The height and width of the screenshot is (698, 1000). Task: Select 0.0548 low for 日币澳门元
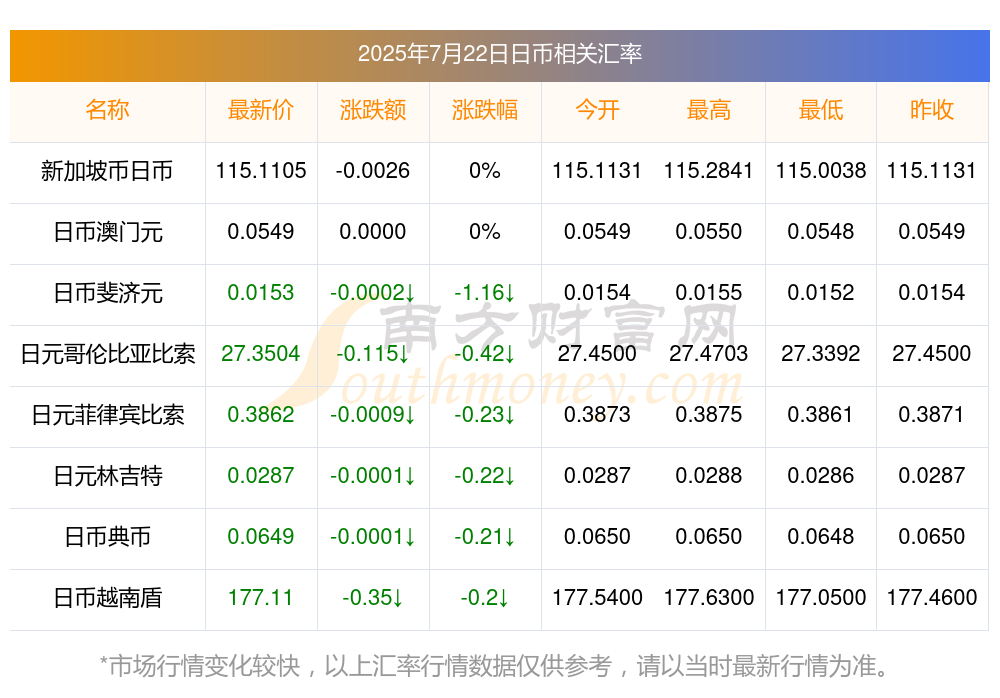tap(821, 231)
